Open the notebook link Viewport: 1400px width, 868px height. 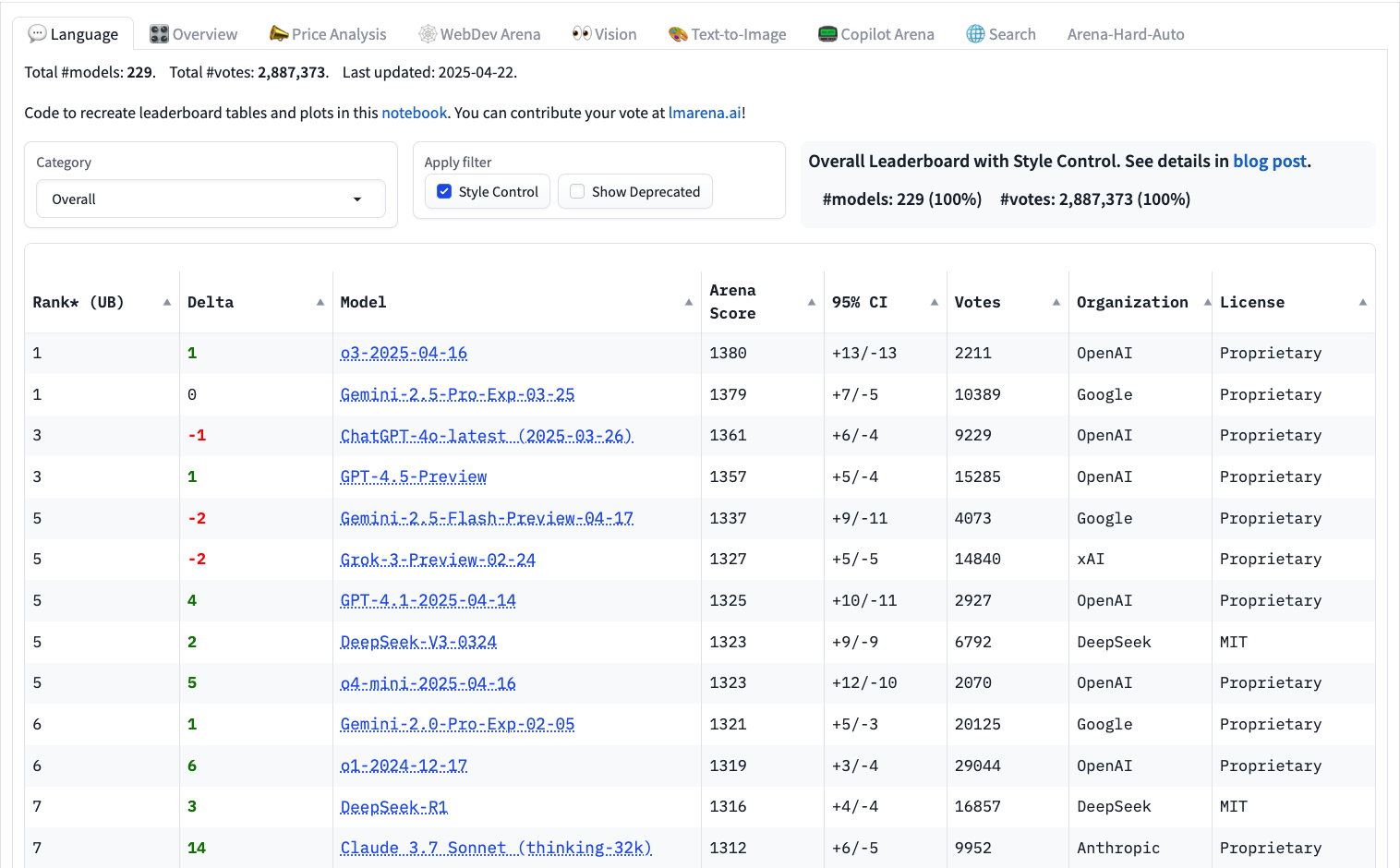pyautogui.click(x=415, y=113)
